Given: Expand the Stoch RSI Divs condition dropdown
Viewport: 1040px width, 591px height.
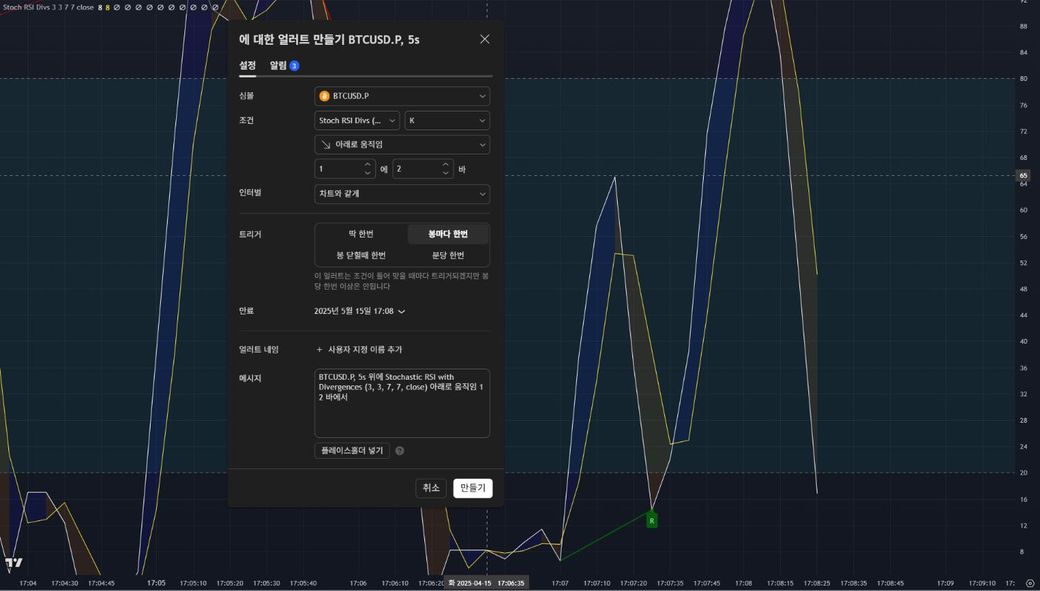Looking at the screenshot, I should (x=357, y=120).
